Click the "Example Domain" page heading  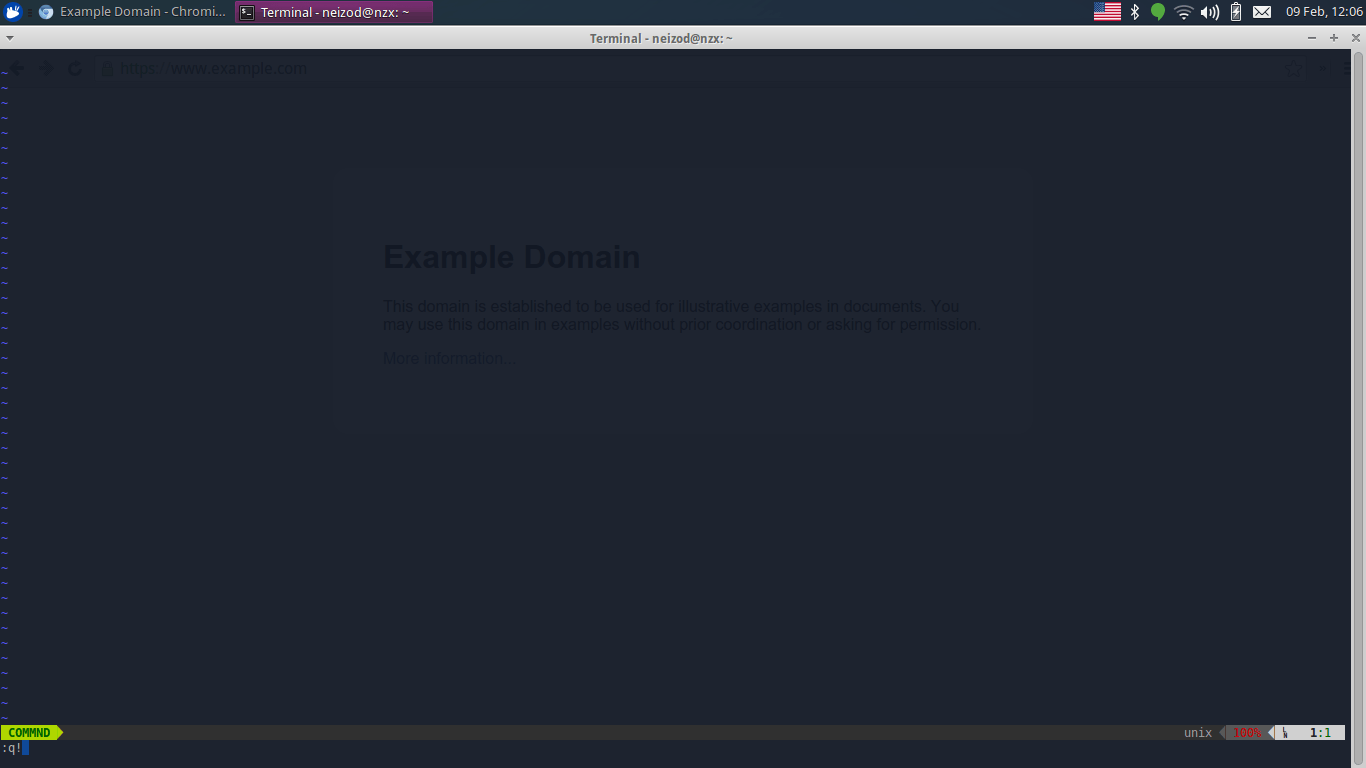(x=512, y=257)
